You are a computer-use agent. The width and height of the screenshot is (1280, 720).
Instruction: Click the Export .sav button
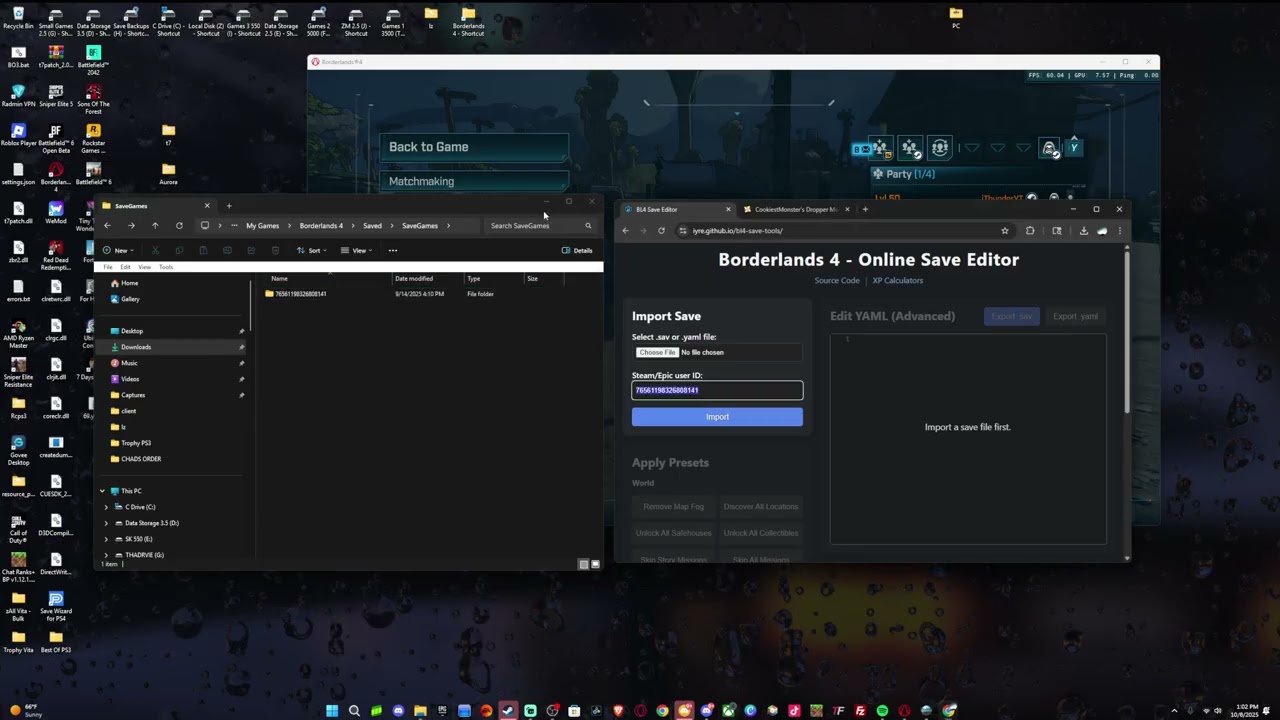point(1012,316)
